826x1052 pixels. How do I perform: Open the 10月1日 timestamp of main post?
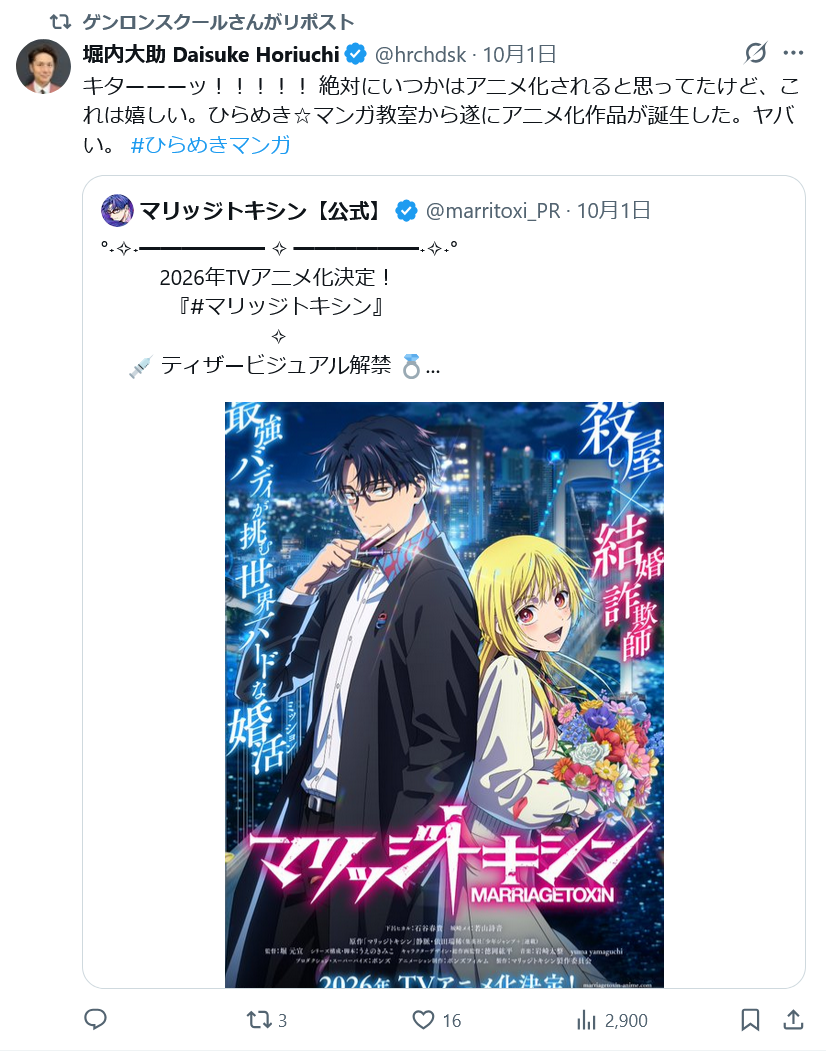tap(519, 54)
